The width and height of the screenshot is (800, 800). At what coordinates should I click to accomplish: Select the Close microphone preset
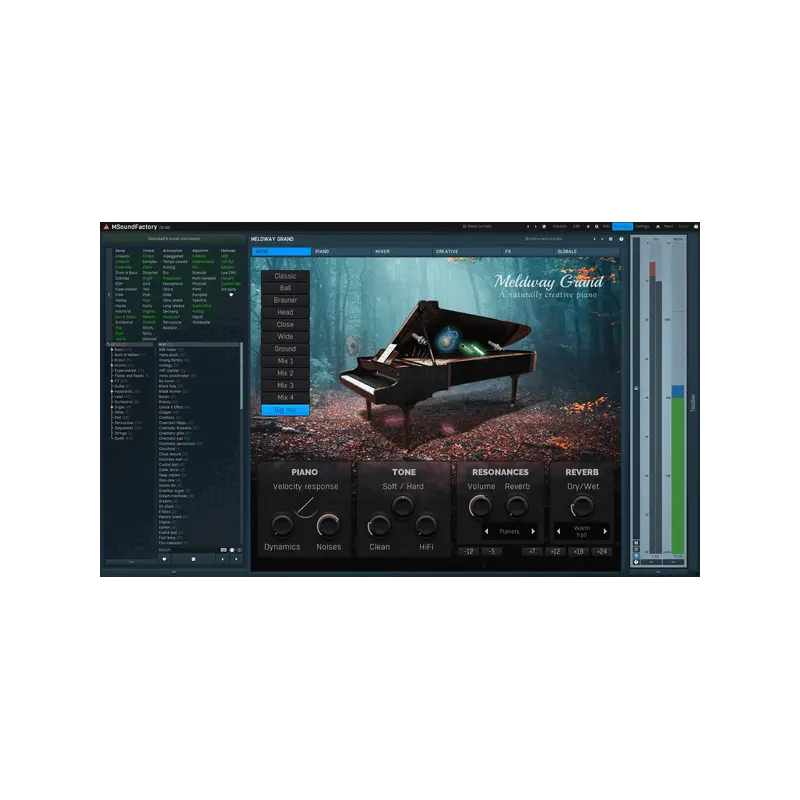(285, 324)
